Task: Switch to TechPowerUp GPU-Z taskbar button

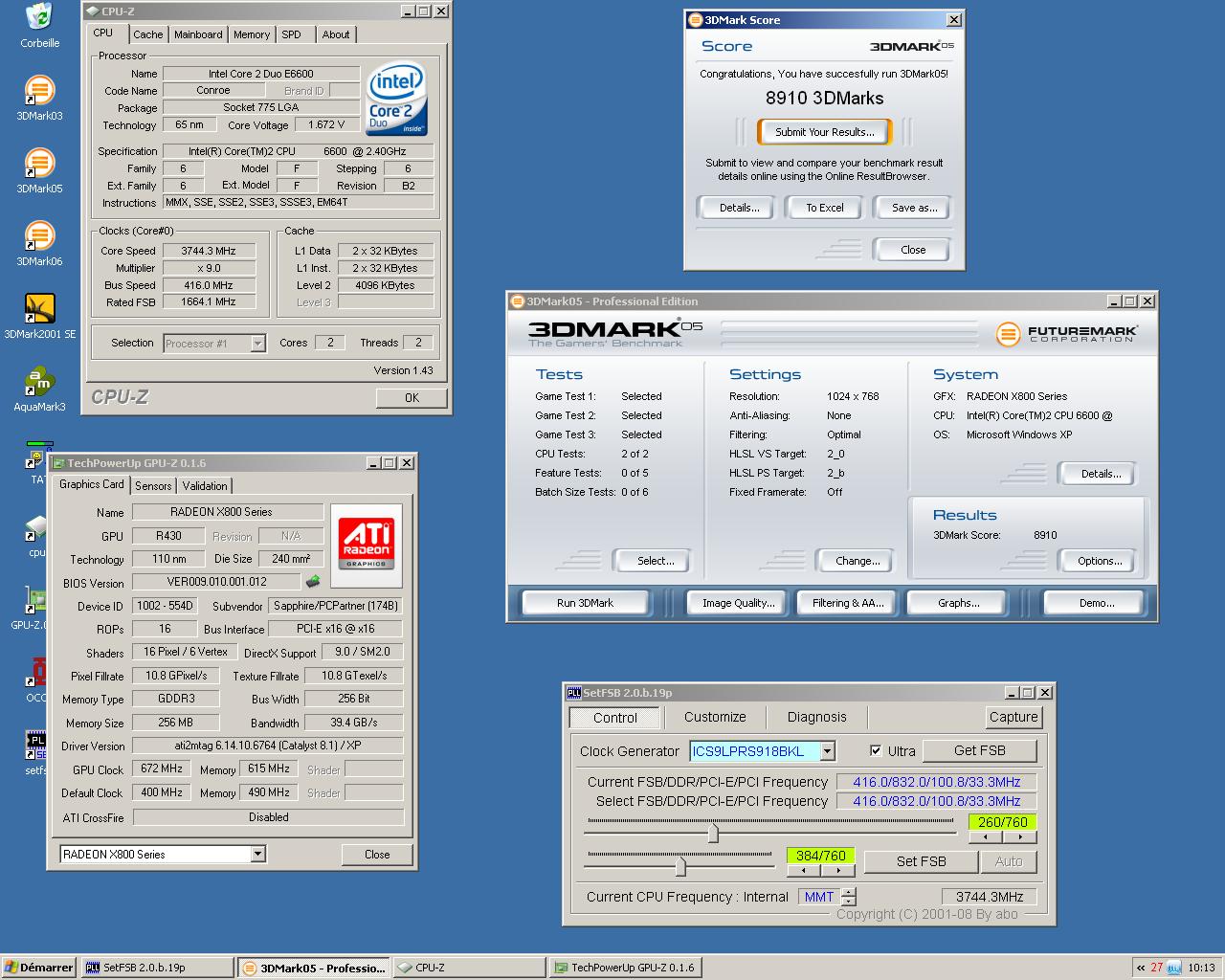Action: (626, 968)
